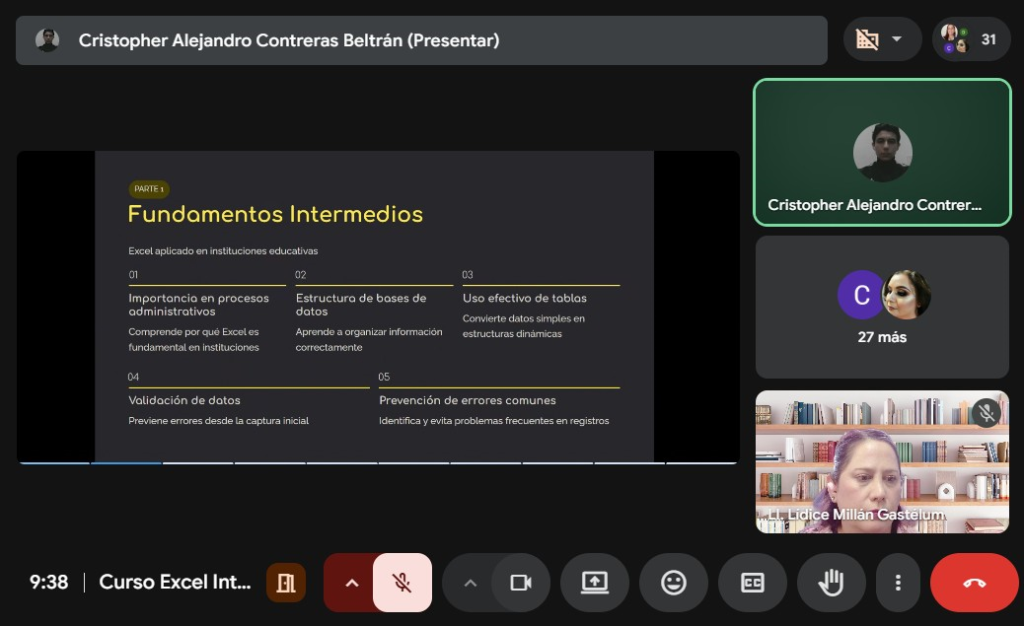This screenshot has height=626, width=1024.
Task: Raise your hand in the meeting
Action: click(831, 583)
